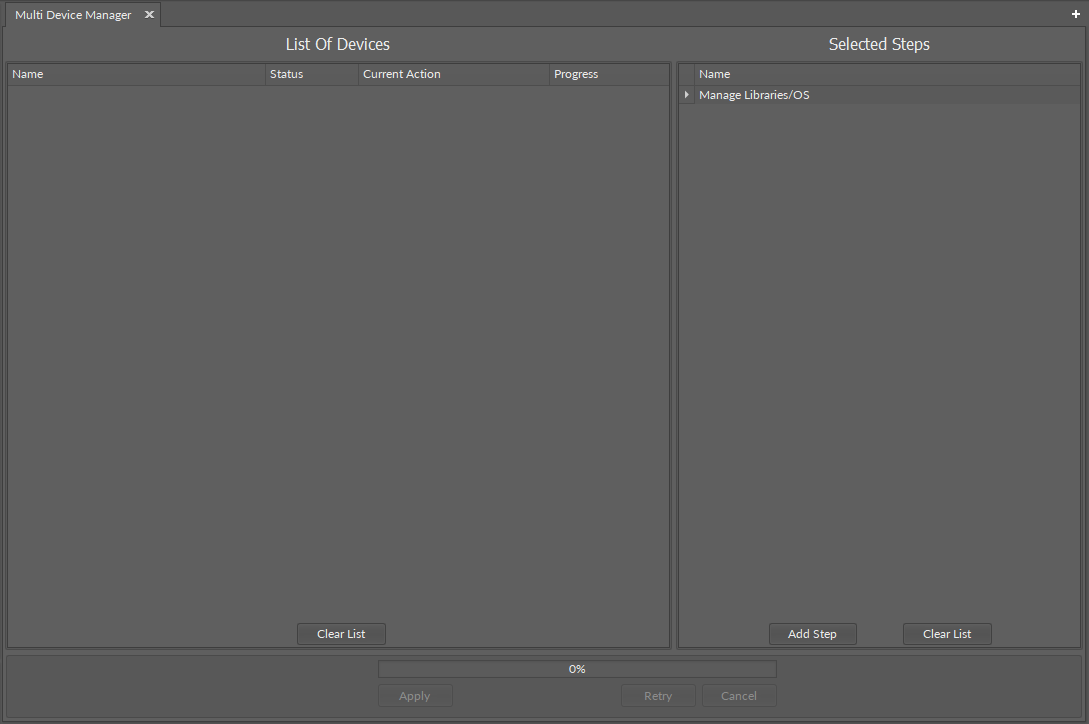Click the blank column header beside Name in Selected Steps
The height and width of the screenshot is (724, 1089).
[x=687, y=73]
